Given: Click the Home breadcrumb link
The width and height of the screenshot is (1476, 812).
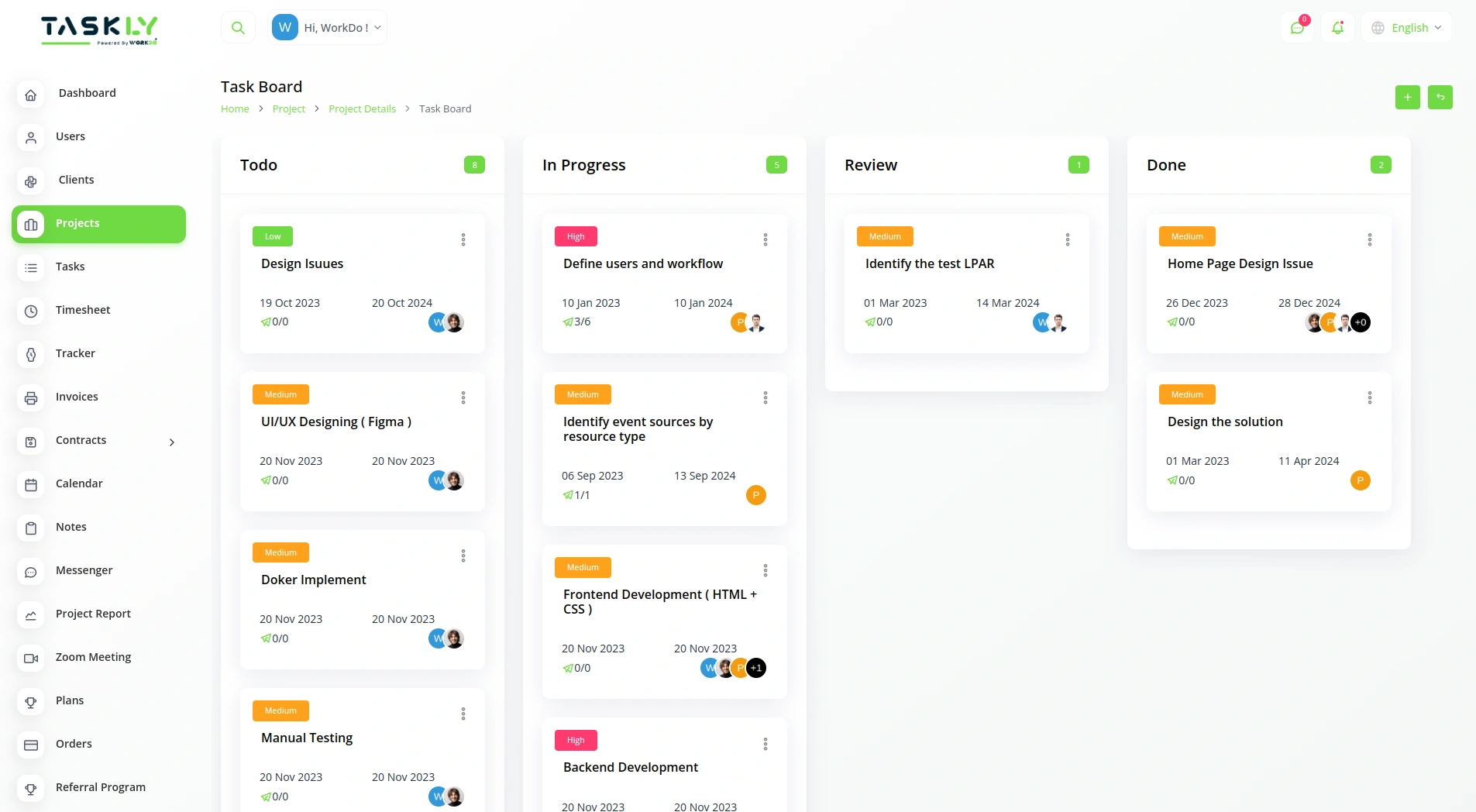Looking at the screenshot, I should pos(235,109).
